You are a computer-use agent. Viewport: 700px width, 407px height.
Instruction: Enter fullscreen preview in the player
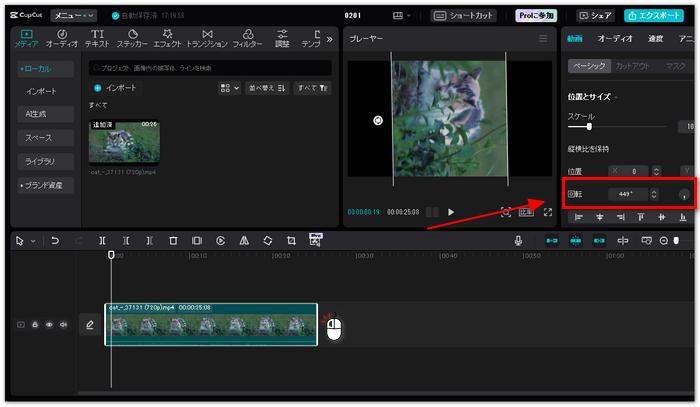pyautogui.click(x=547, y=212)
